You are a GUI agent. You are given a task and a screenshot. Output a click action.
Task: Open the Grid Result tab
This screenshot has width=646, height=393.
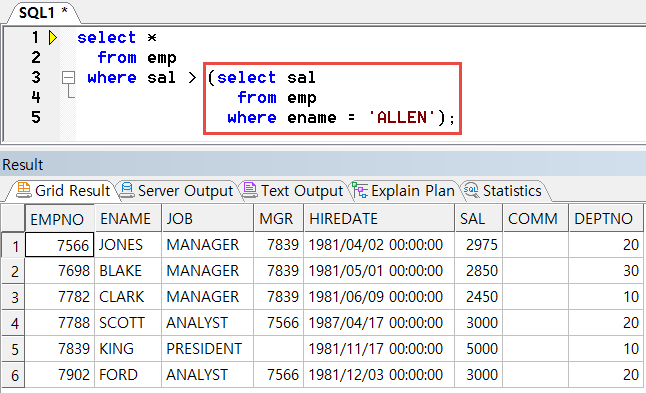(63, 191)
